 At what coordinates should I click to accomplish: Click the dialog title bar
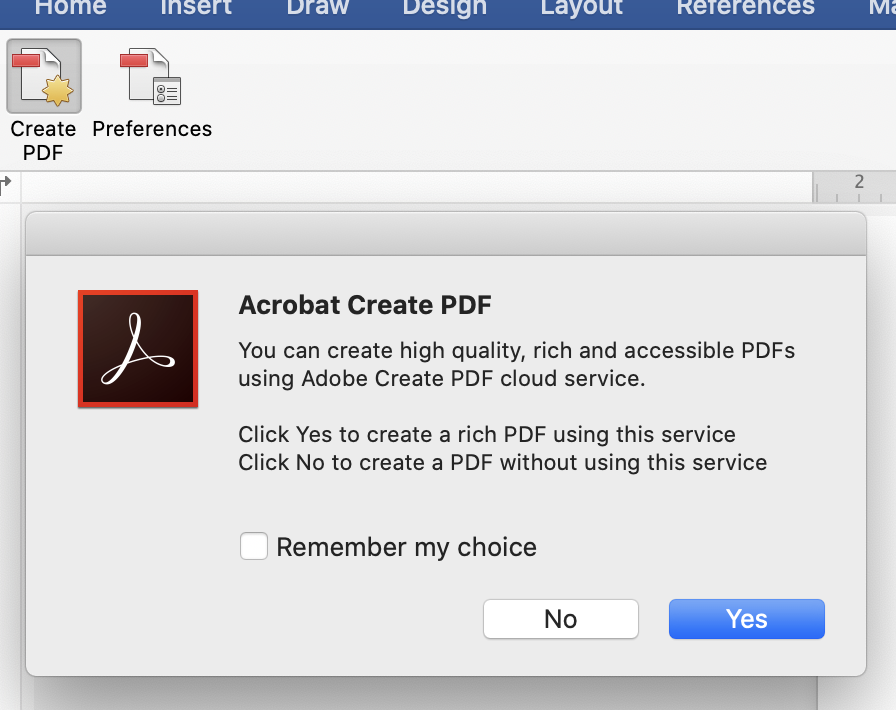[x=446, y=234]
